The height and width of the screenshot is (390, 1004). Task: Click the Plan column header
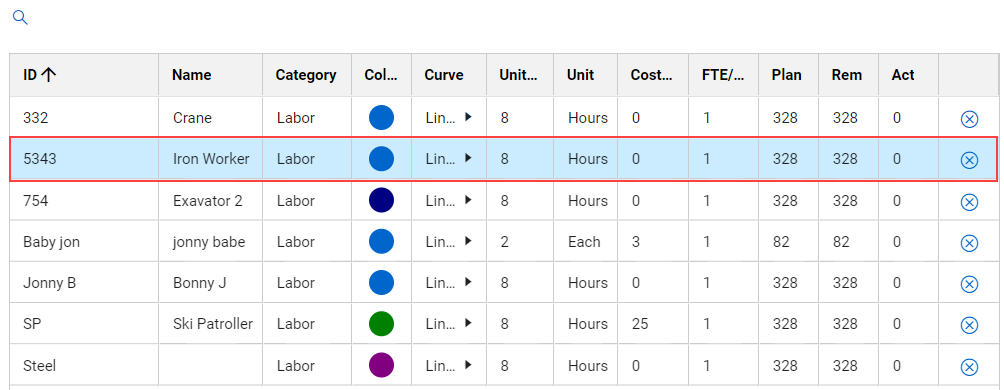point(786,75)
